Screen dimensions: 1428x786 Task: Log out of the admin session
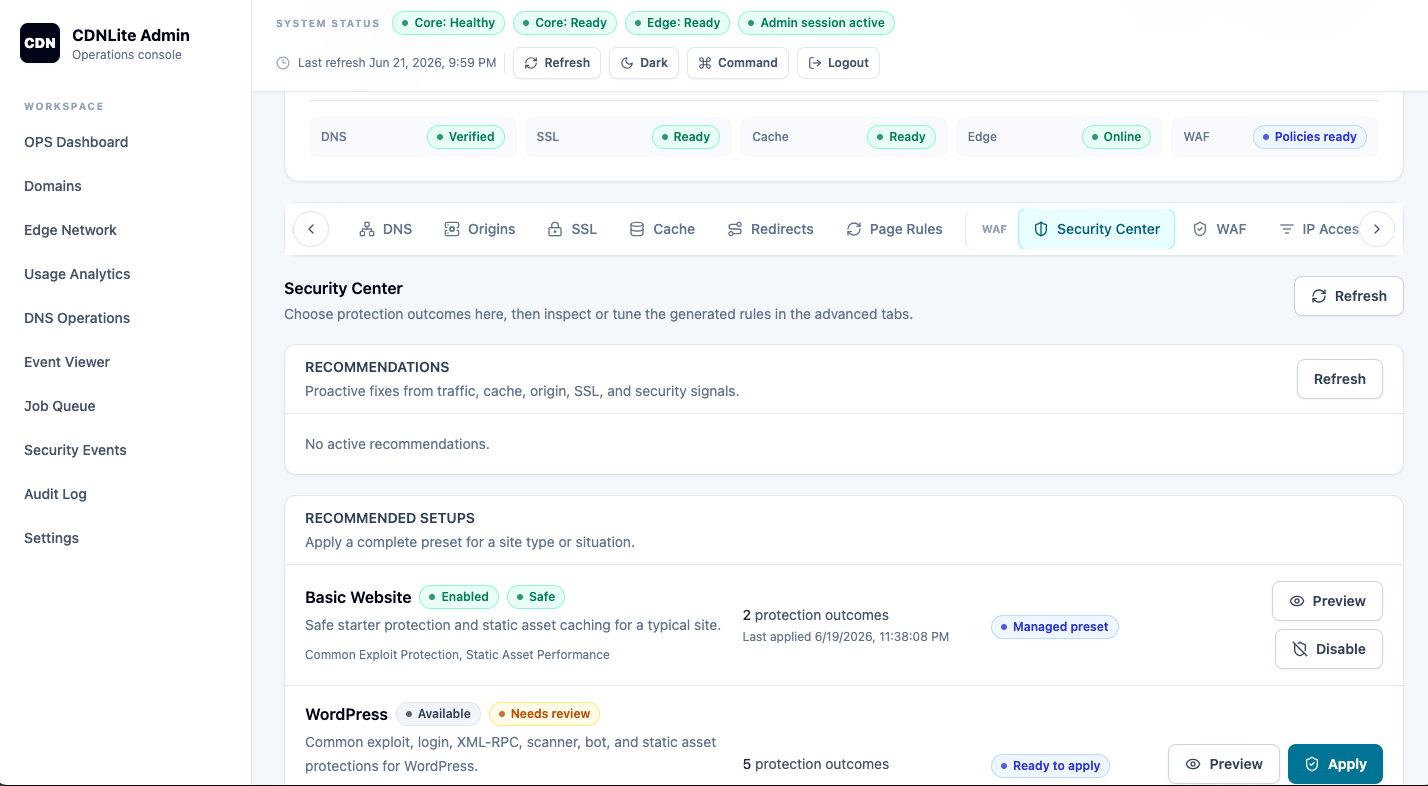click(x=838, y=63)
